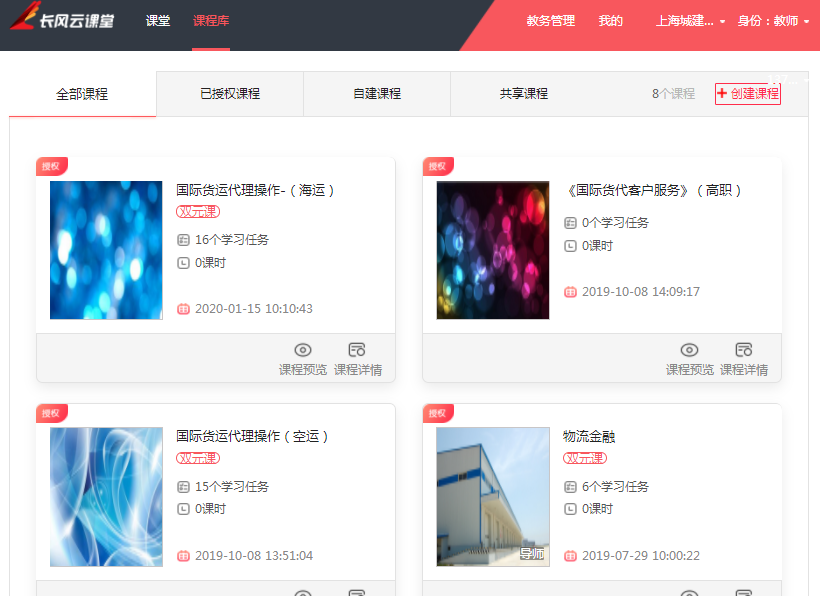The height and width of the screenshot is (596, 820).
Task: Open the 共享课程 tab
Action: click(x=524, y=94)
